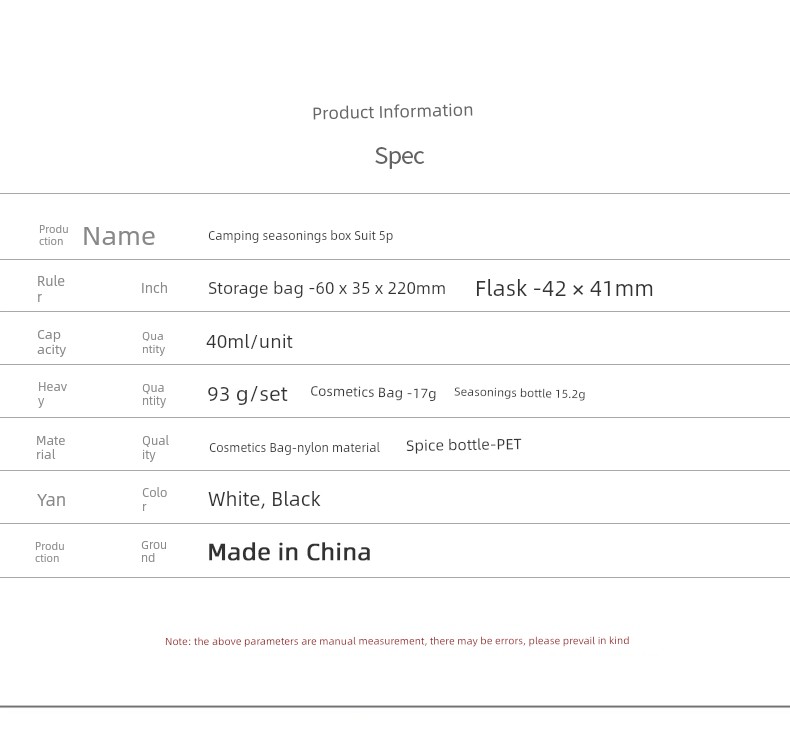The height and width of the screenshot is (744, 790).
Task: Select the storage bag dimensions text
Action: [x=326, y=288]
